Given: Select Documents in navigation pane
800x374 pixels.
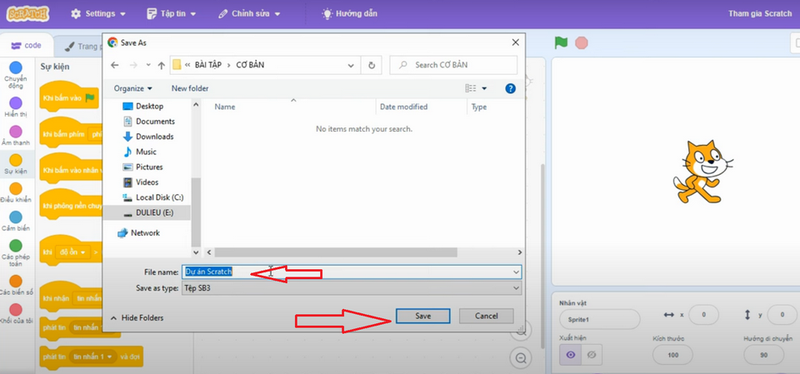Looking at the screenshot, I should (148, 121).
